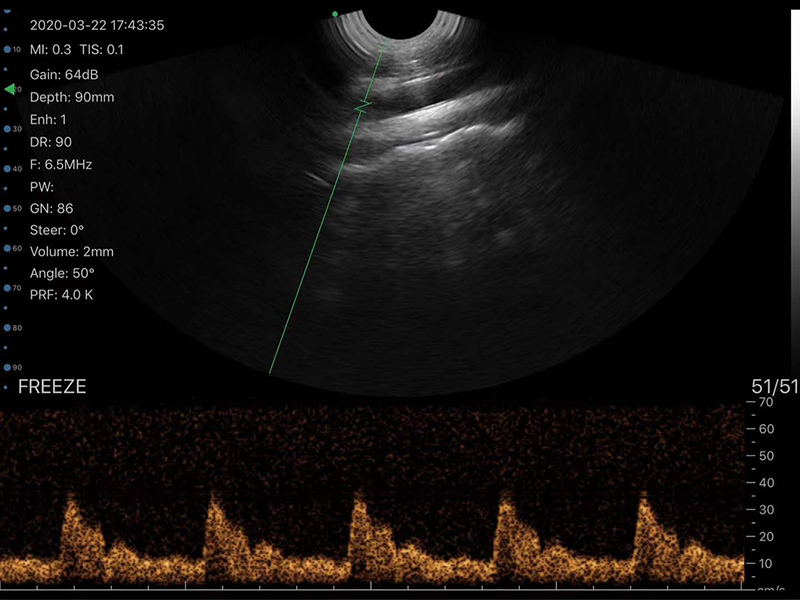Screen dimensions: 800x600
Task: Click the 70 mark on velocity scale
Action: tap(768, 403)
